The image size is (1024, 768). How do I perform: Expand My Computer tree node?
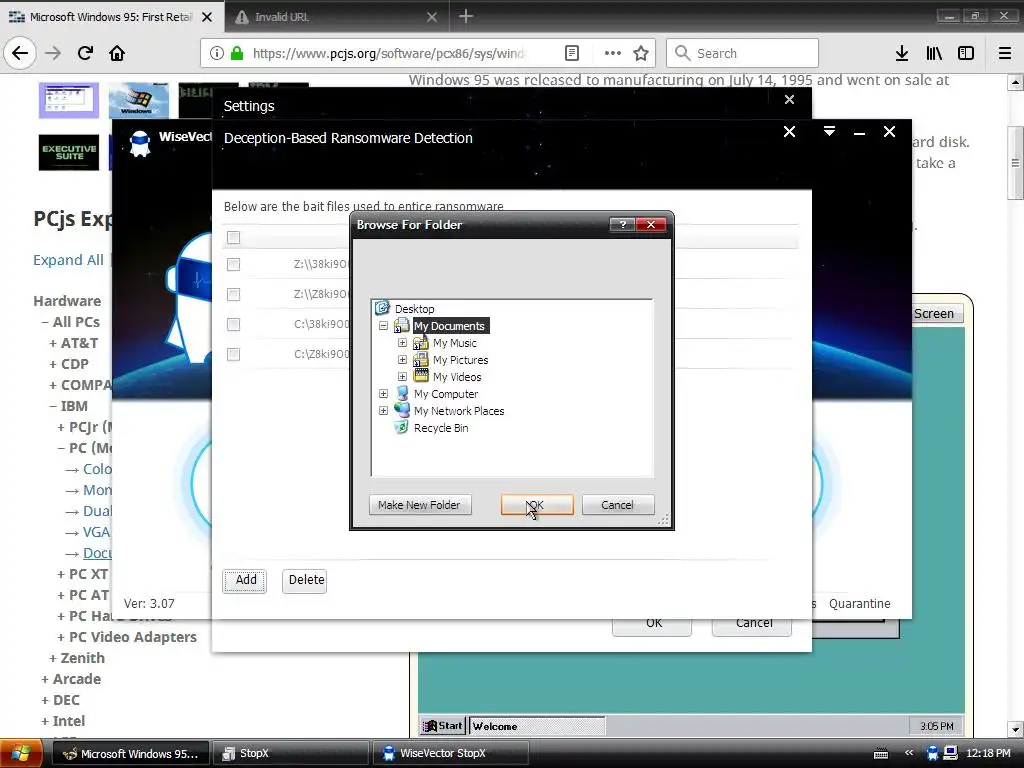383,393
